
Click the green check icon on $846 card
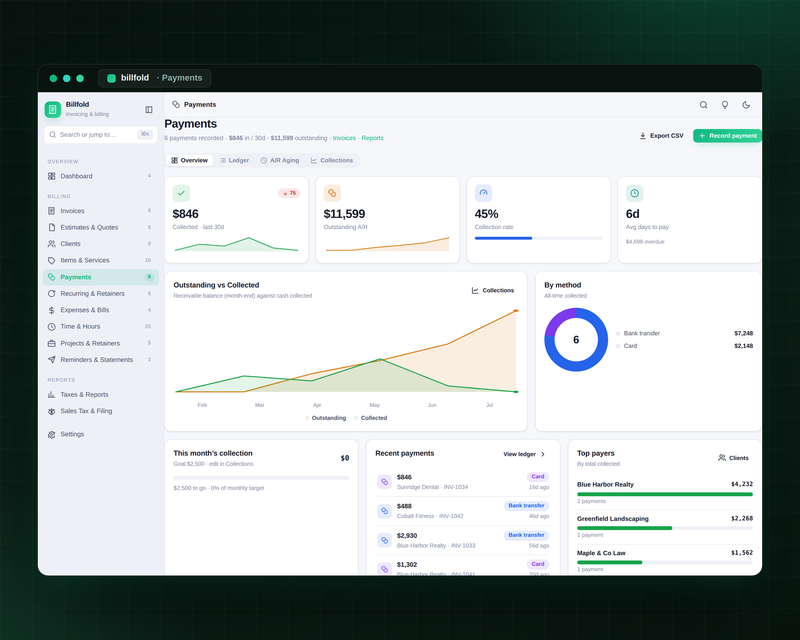(x=181, y=193)
